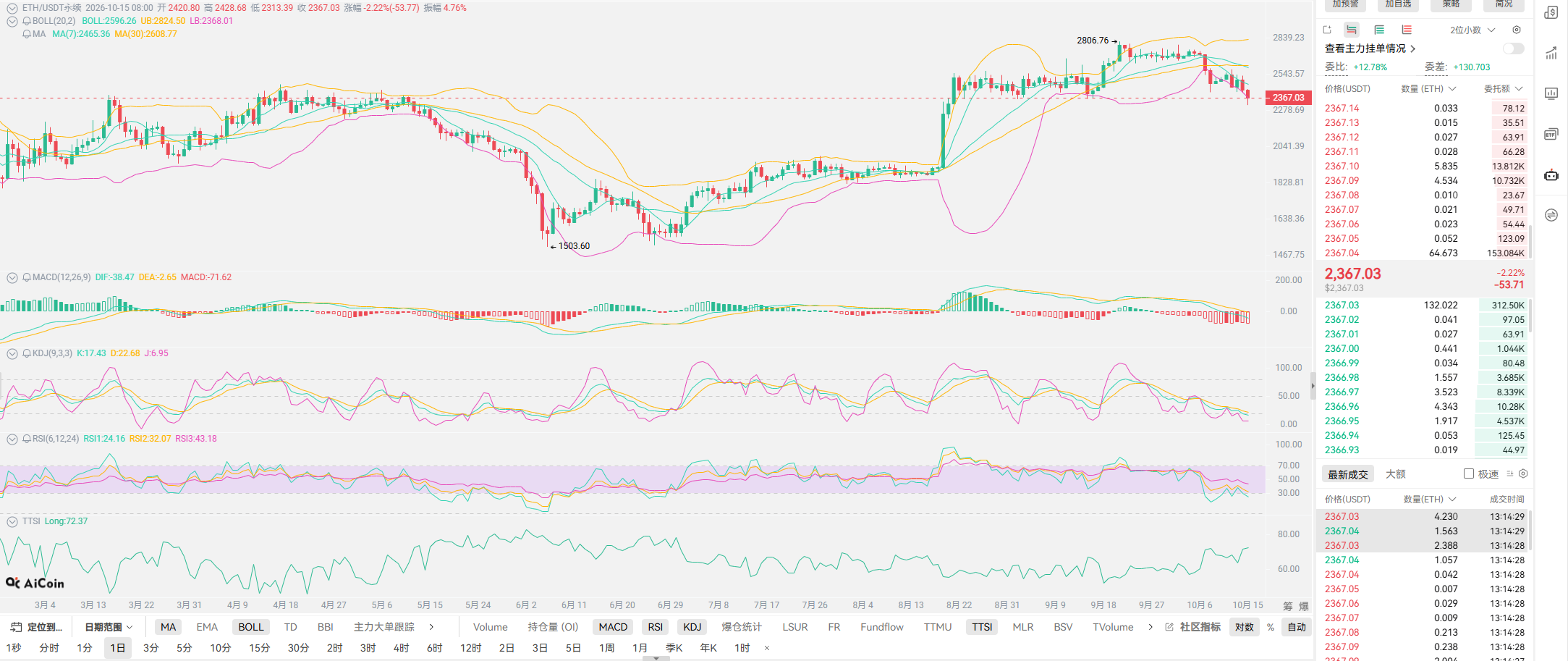1568x661 pixels.
Task: Select the 1周 timeframe
Action: [x=607, y=648]
